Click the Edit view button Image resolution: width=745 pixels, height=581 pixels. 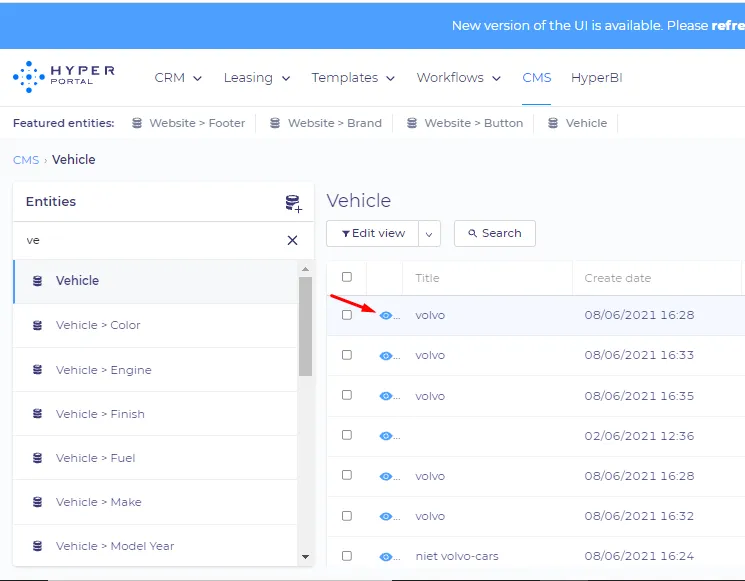click(372, 234)
